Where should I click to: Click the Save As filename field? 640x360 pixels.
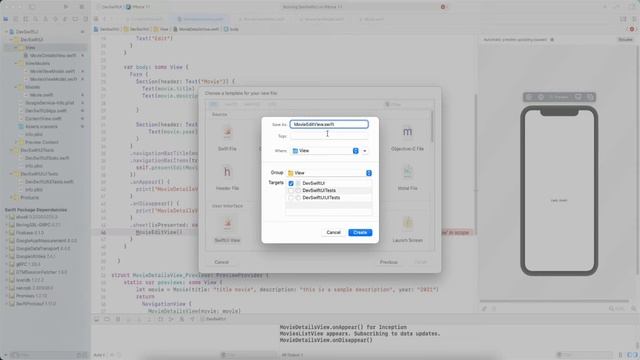pyautogui.click(x=329, y=124)
